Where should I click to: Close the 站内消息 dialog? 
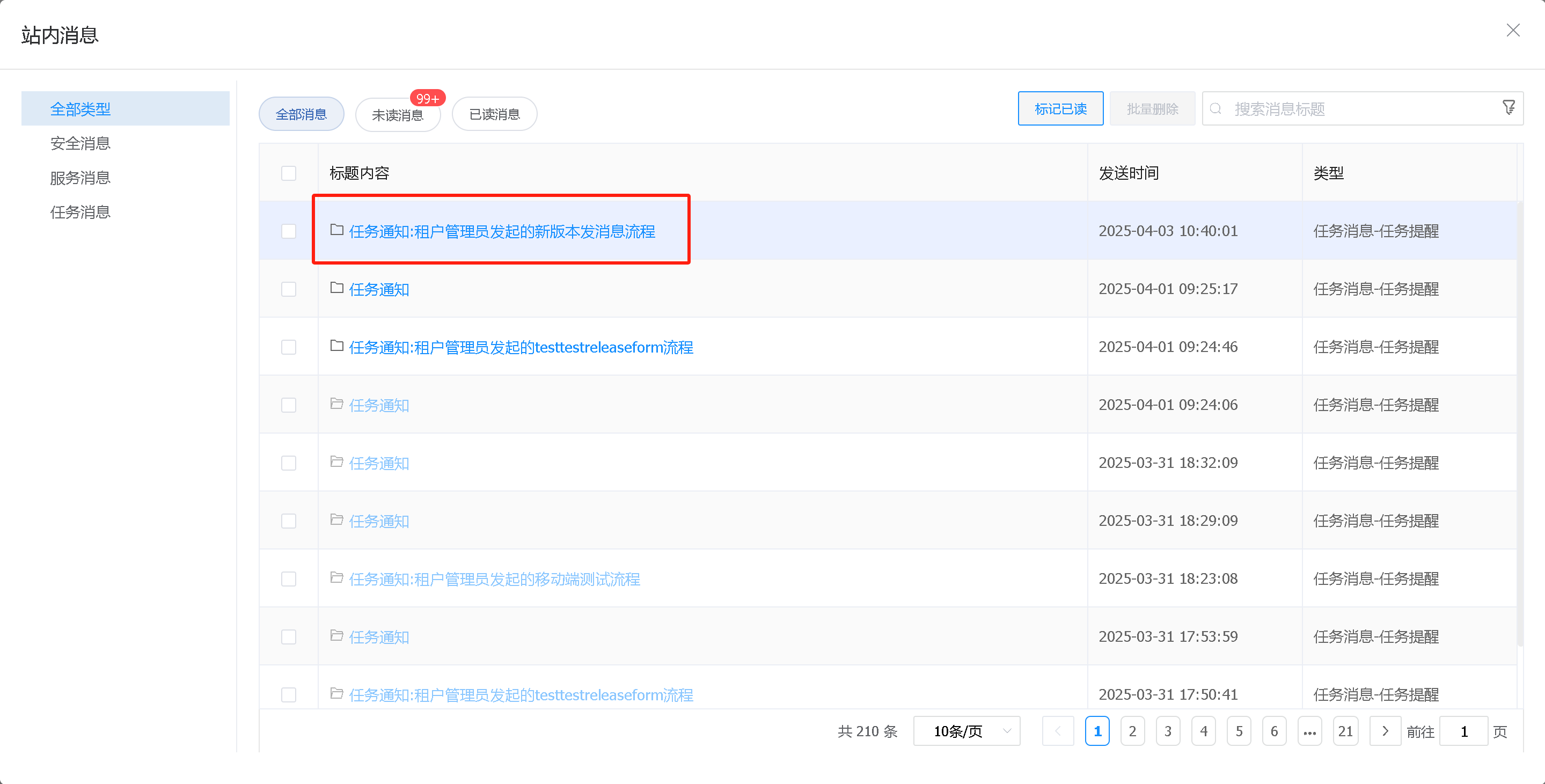point(1513,31)
